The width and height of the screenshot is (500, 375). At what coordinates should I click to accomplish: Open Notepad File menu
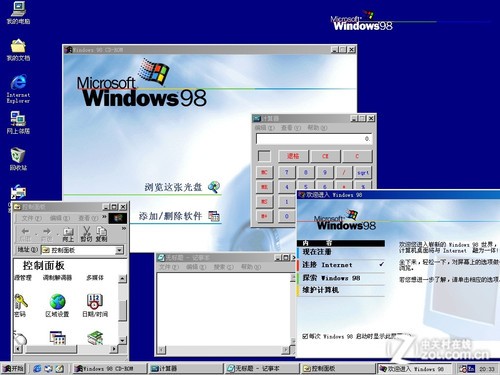pyautogui.click(x=169, y=267)
